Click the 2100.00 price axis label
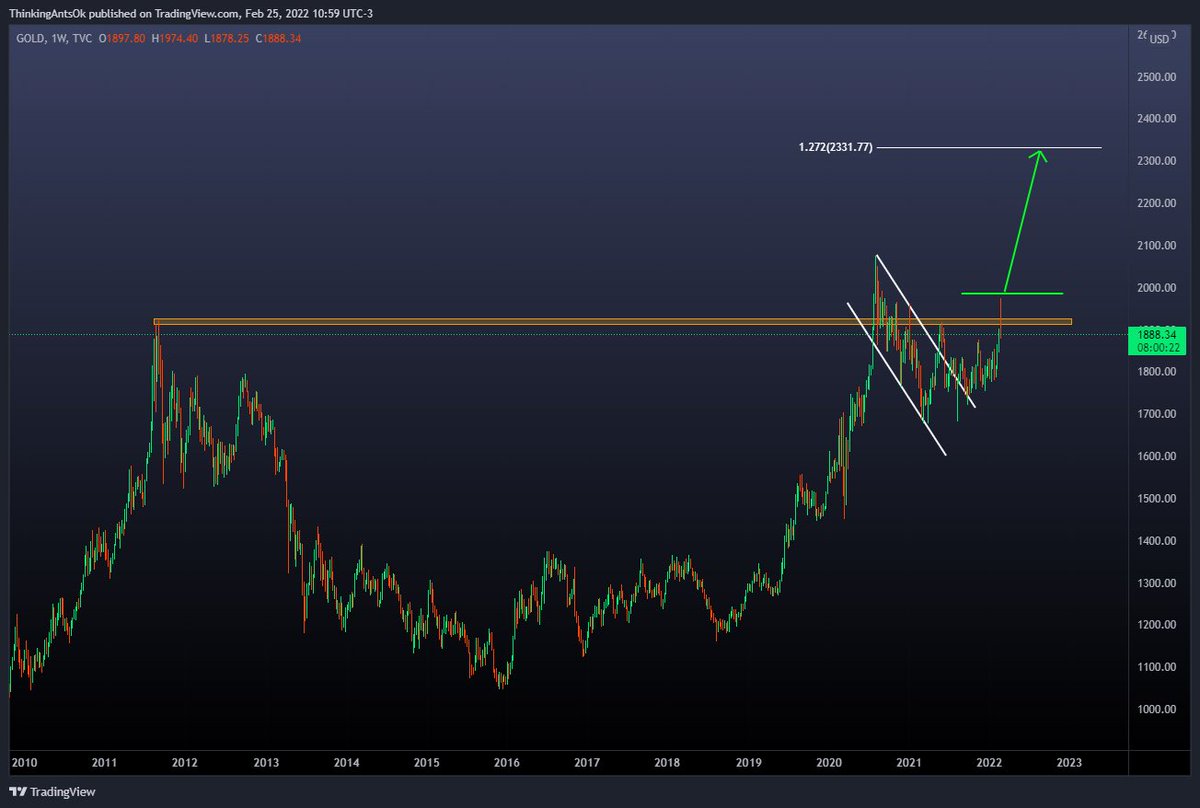This screenshot has width=1200, height=808. [x=1155, y=246]
